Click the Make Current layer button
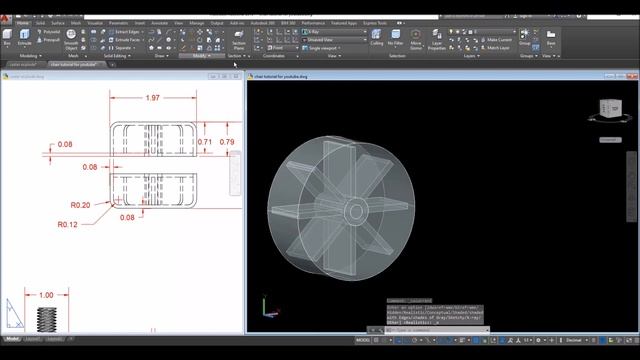640x360 pixels. click(x=496, y=40)
